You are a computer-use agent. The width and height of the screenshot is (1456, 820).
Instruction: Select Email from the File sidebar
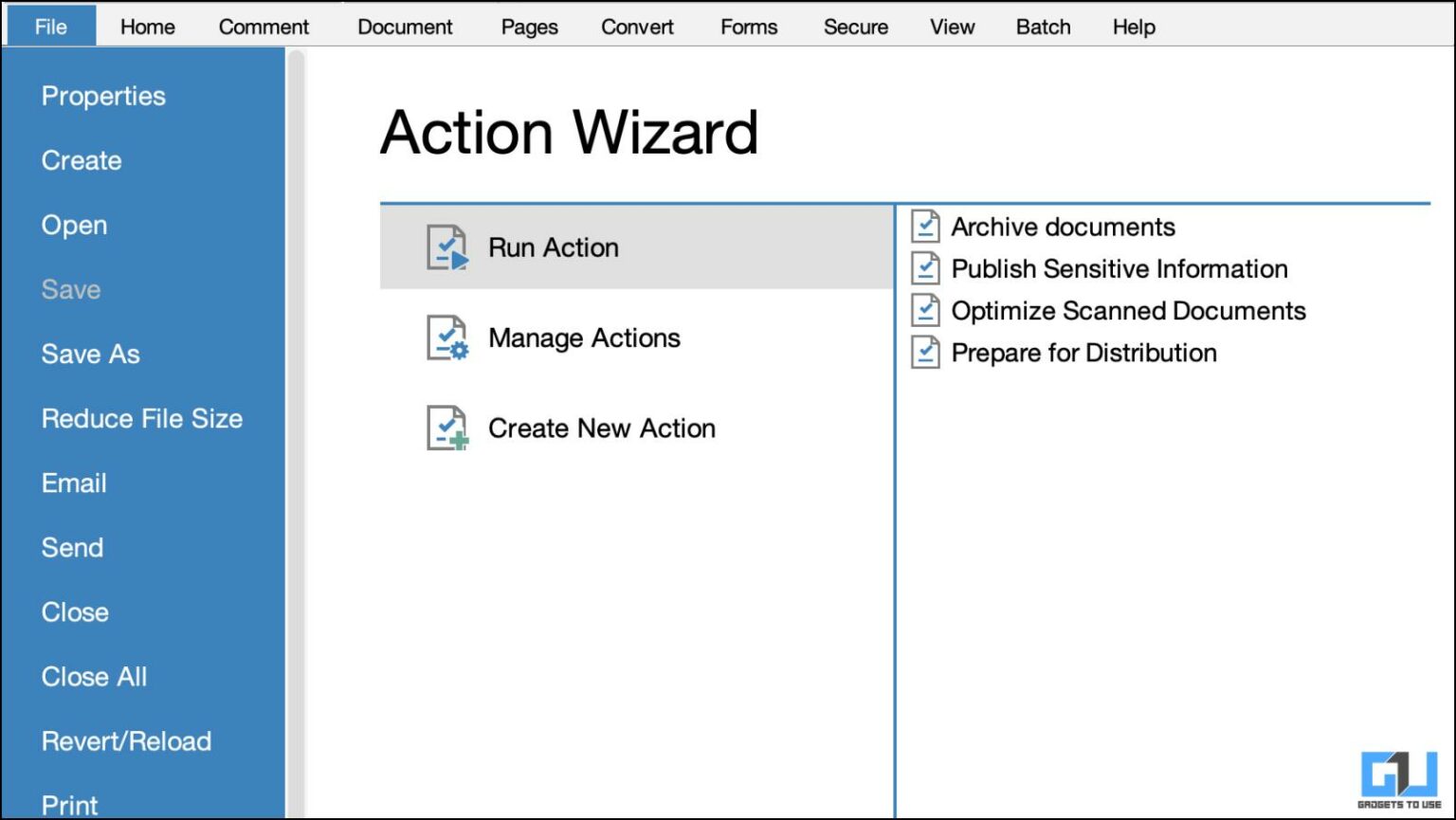click(x=73, y=483)
